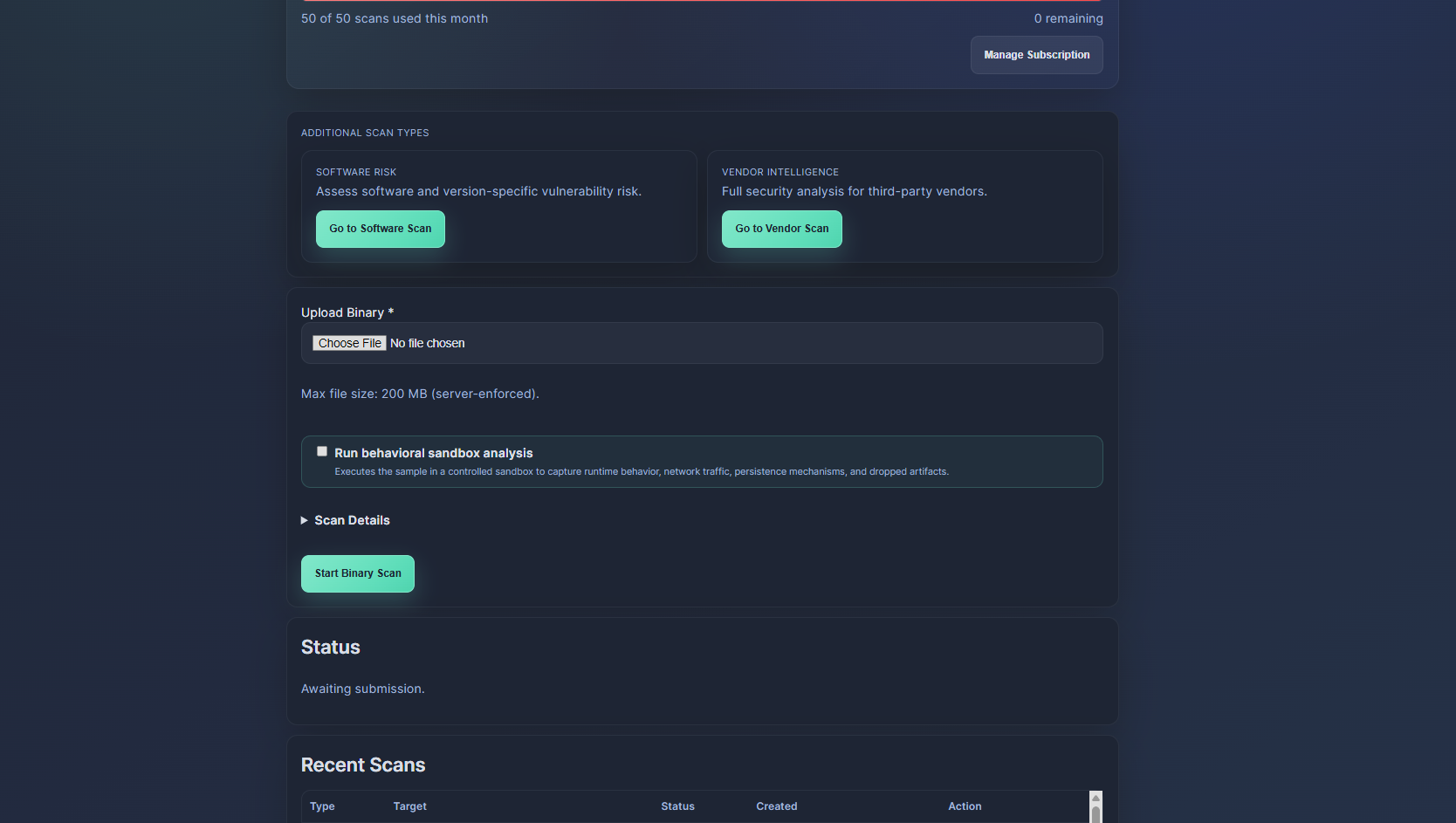Select the Status column header in Recent Scans
Viewport: 1456px width, 823px height.
(677, 806)
